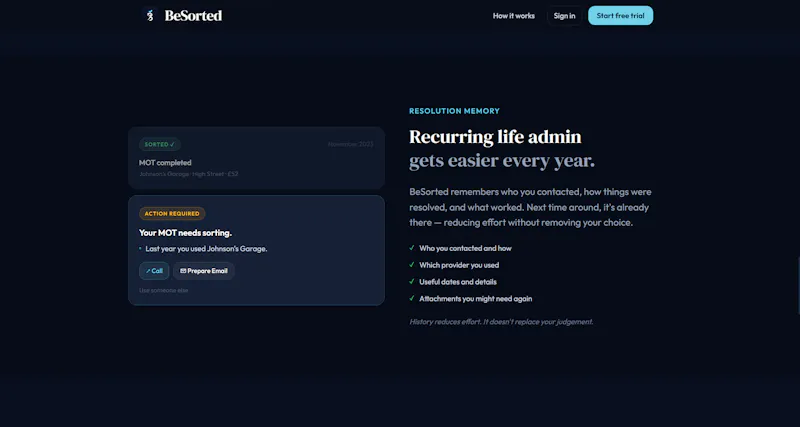Click the November 2023 date label
The width and height of the screenshot is (800, 427).
tap(351, 144)
